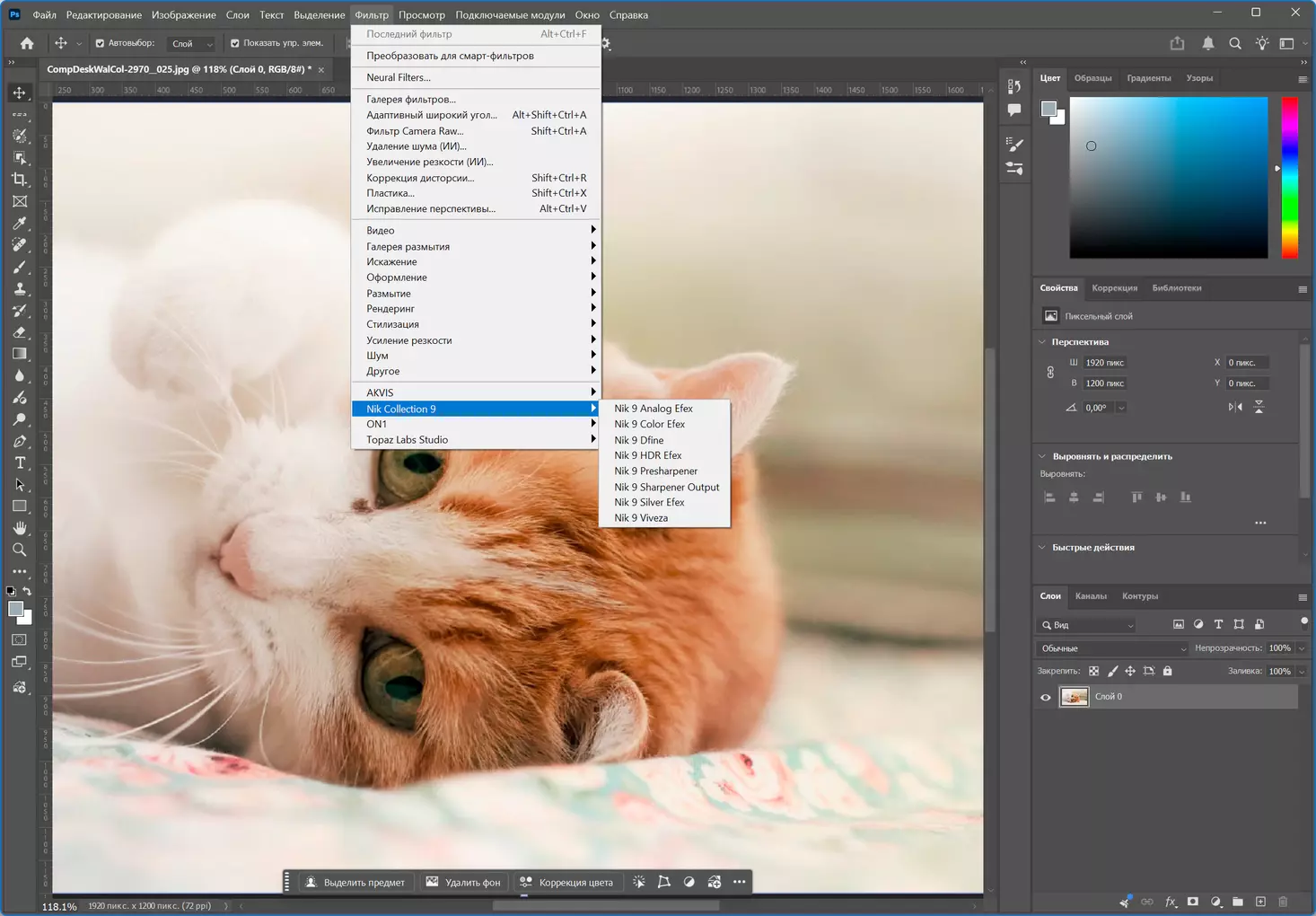Select the Horizontal Type tool
This screenshot has width=1316, height=916.
point(20,463)
